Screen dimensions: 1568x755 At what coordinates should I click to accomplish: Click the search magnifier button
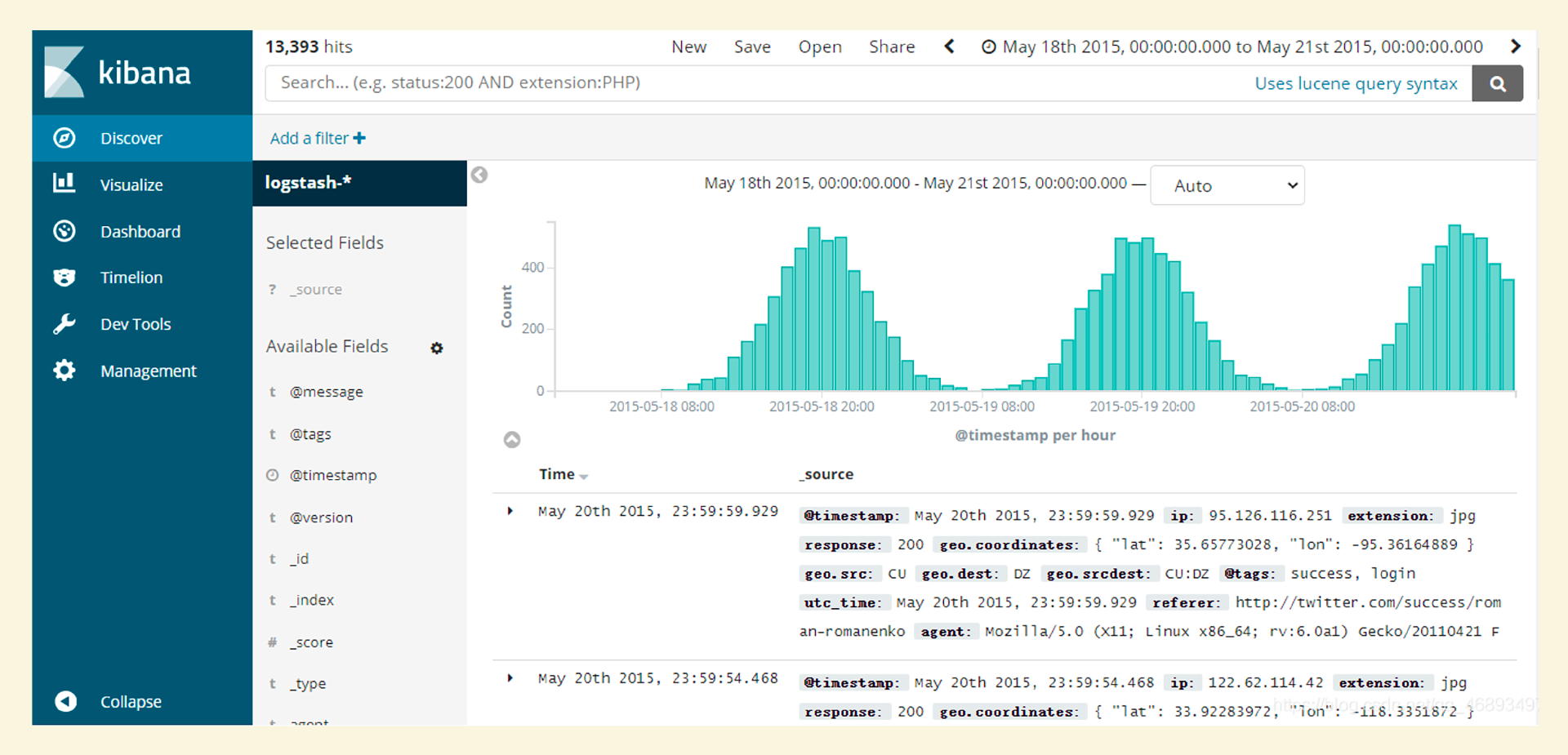pos(1497,83)
